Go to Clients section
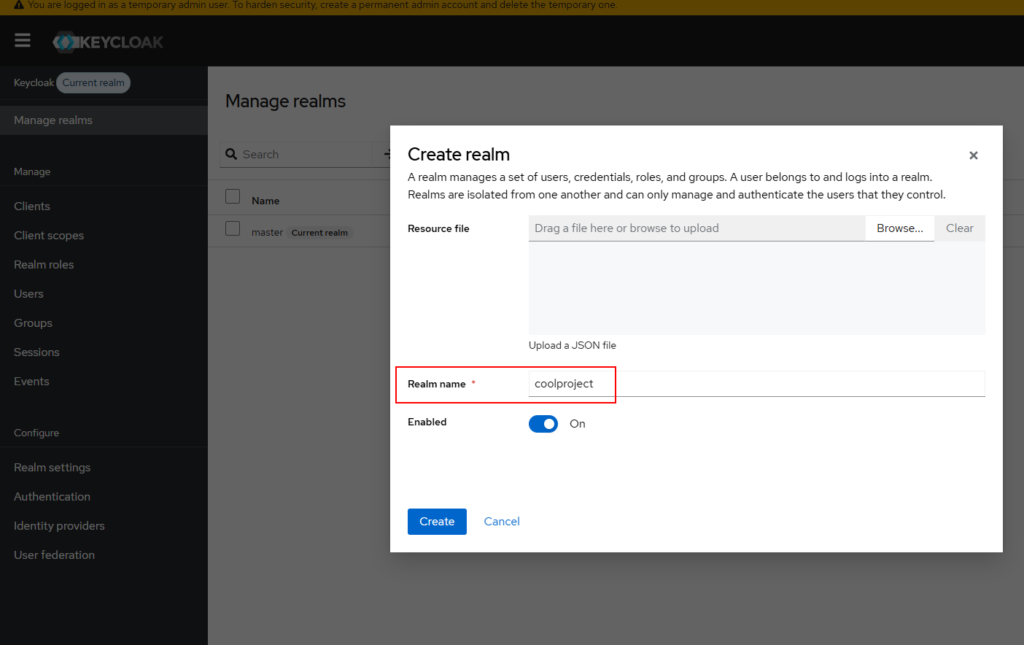Viewport: 1024px width, 645px height. [32, 206]
